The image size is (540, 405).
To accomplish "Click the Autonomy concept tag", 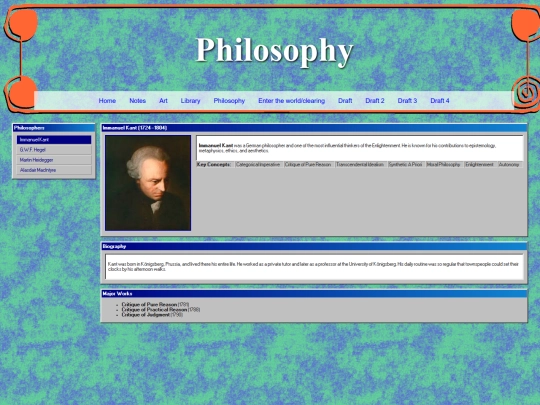I will (509, 165).
